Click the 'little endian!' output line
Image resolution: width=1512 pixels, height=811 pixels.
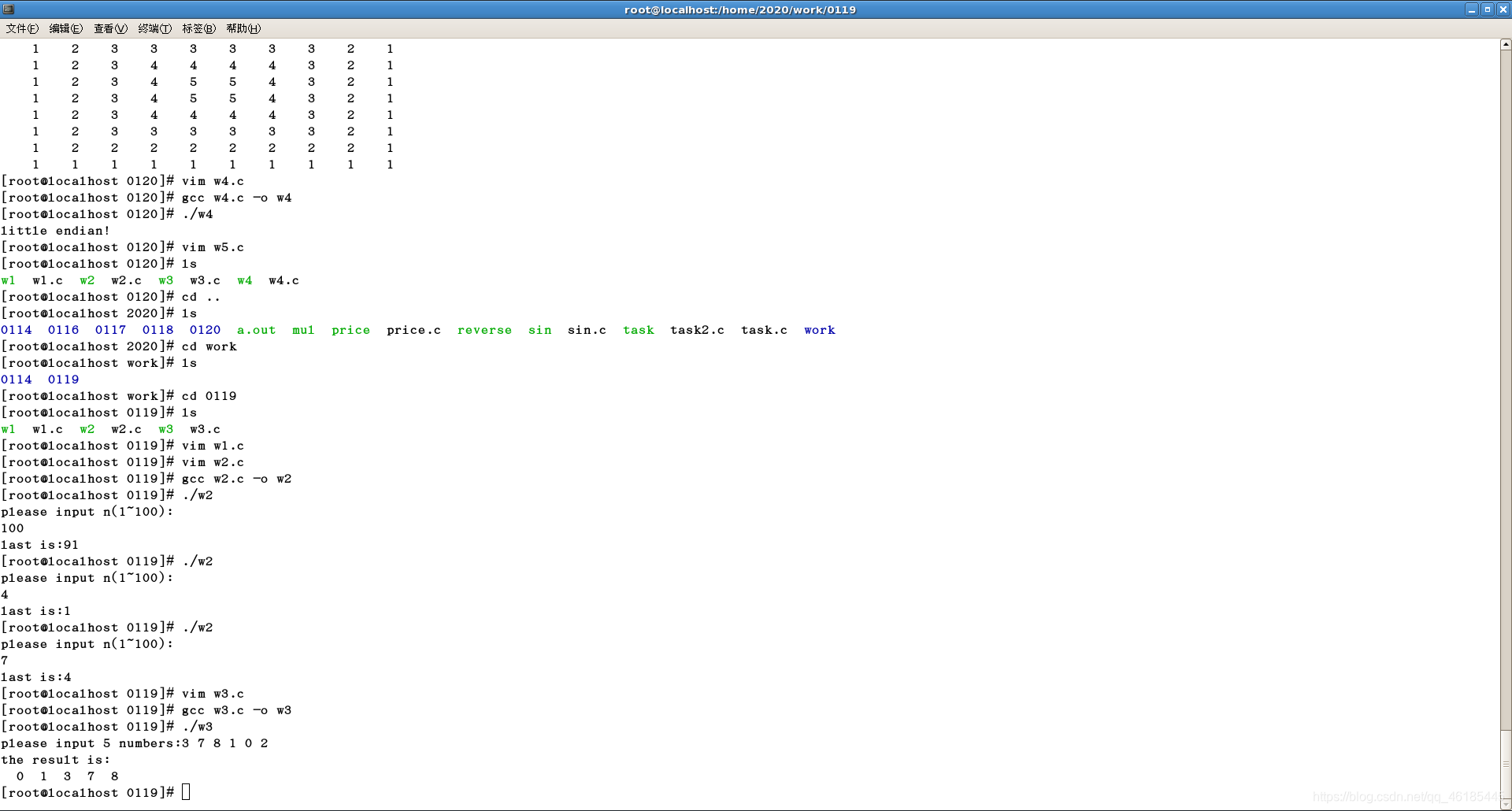coord(55,231)
